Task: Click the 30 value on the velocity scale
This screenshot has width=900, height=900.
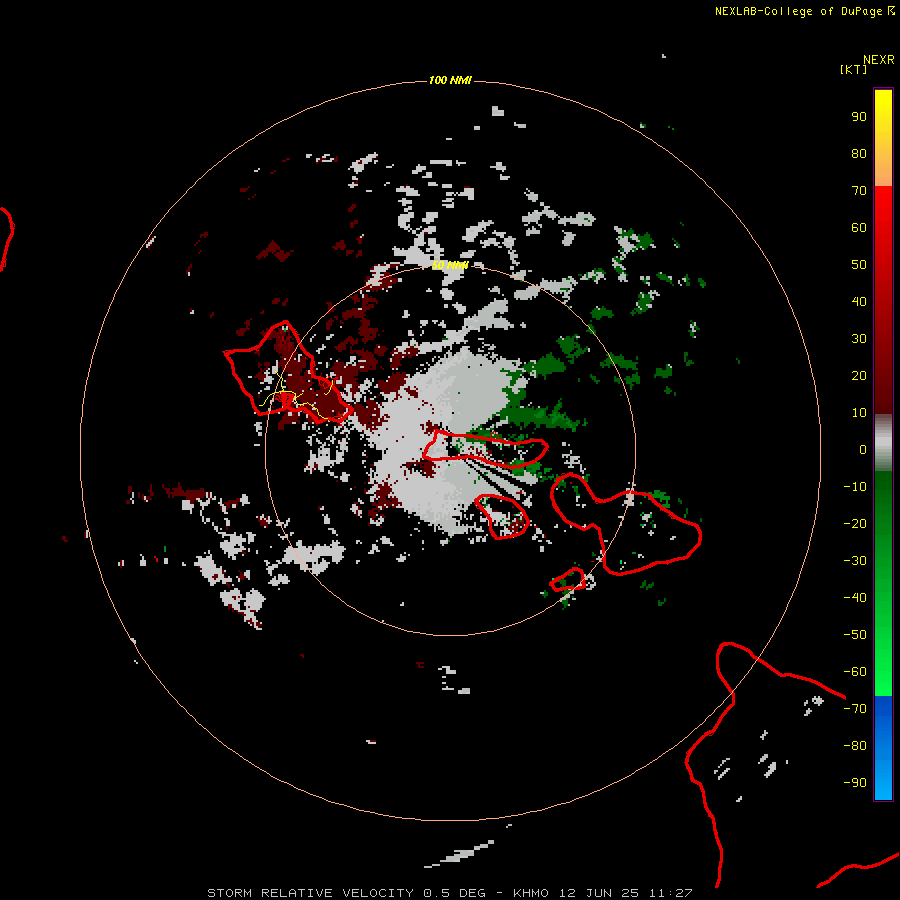Action: coord(859,339)
